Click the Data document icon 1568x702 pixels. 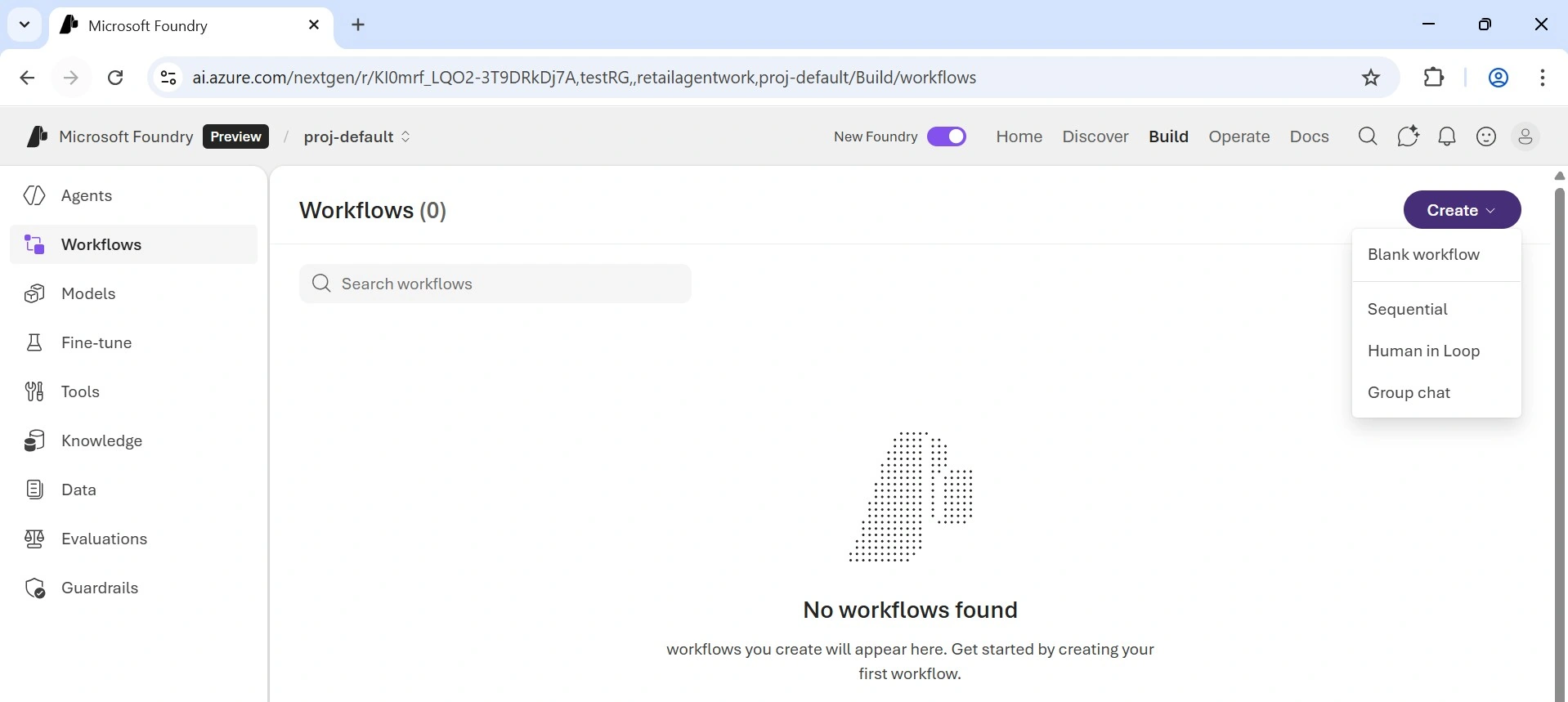(34, 490)
